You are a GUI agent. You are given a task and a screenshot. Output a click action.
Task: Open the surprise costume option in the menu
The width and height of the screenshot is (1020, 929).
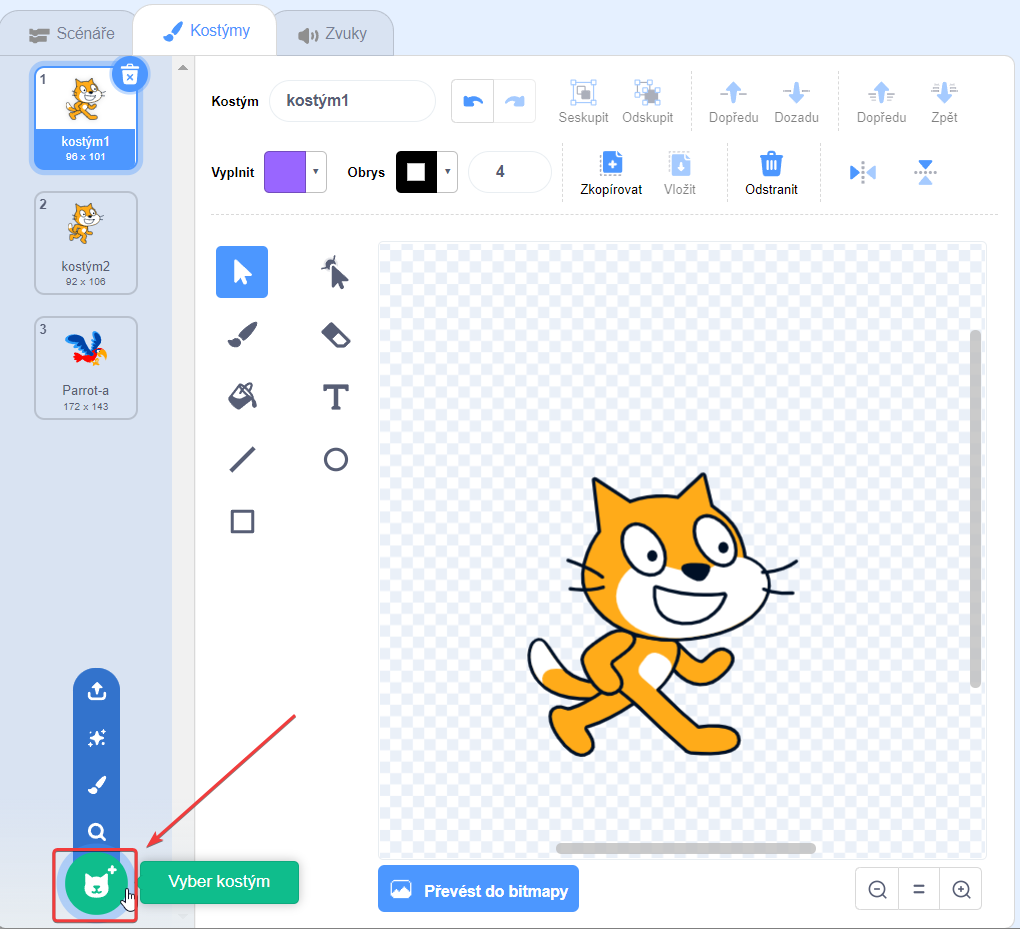[x=96, y=738]
